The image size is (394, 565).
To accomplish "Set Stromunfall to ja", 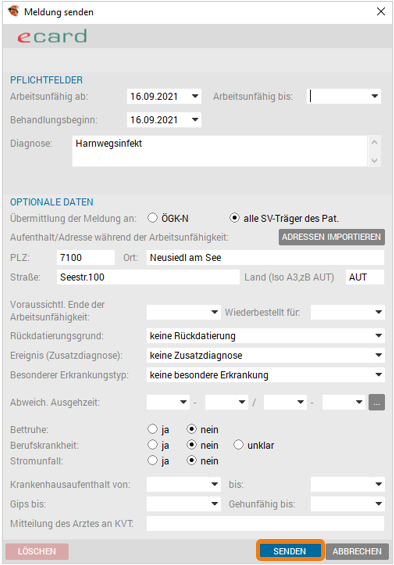I will tap(153, 461).
